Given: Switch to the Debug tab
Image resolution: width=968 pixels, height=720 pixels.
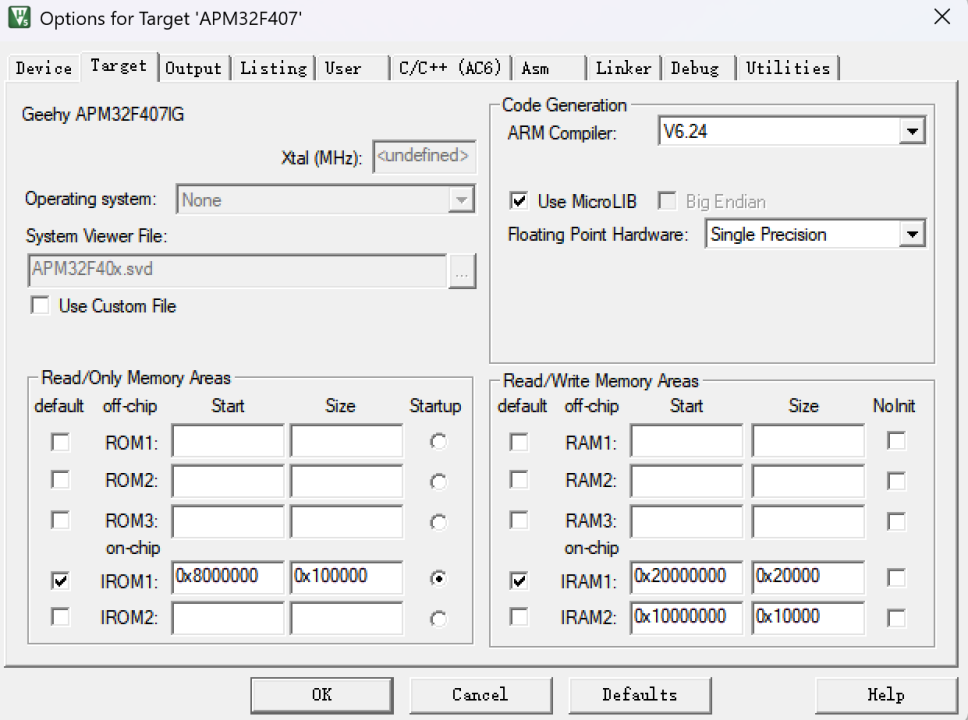Looking at the screenshot, I should click(695, 68).
